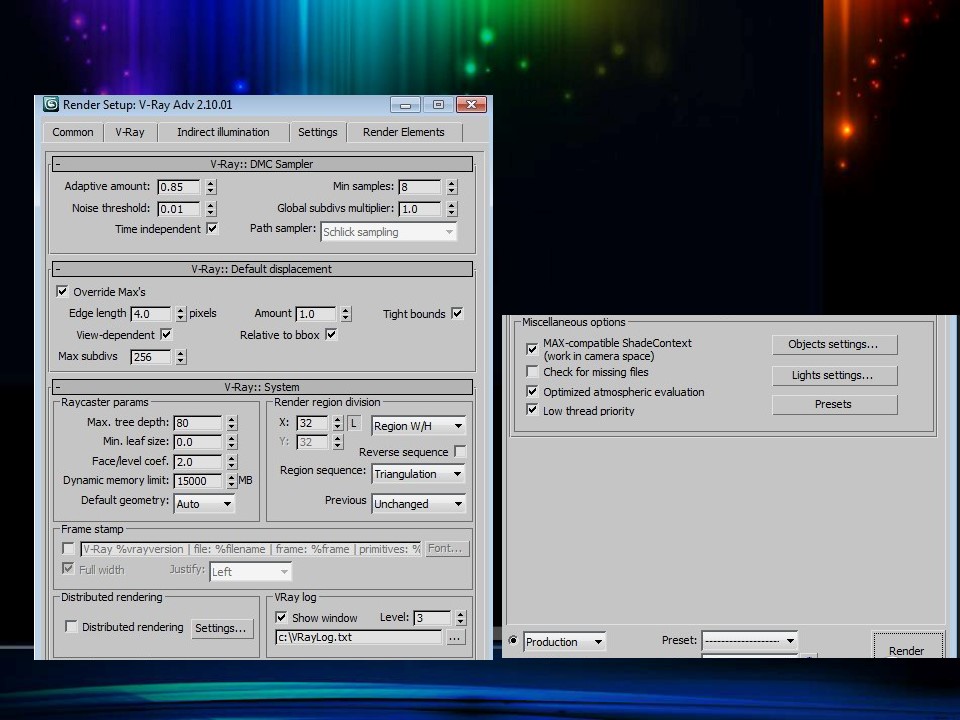This screenshot has width=960, height=720.
Task: Adjust the Edge length spinner
Action: tap(181, 314)
